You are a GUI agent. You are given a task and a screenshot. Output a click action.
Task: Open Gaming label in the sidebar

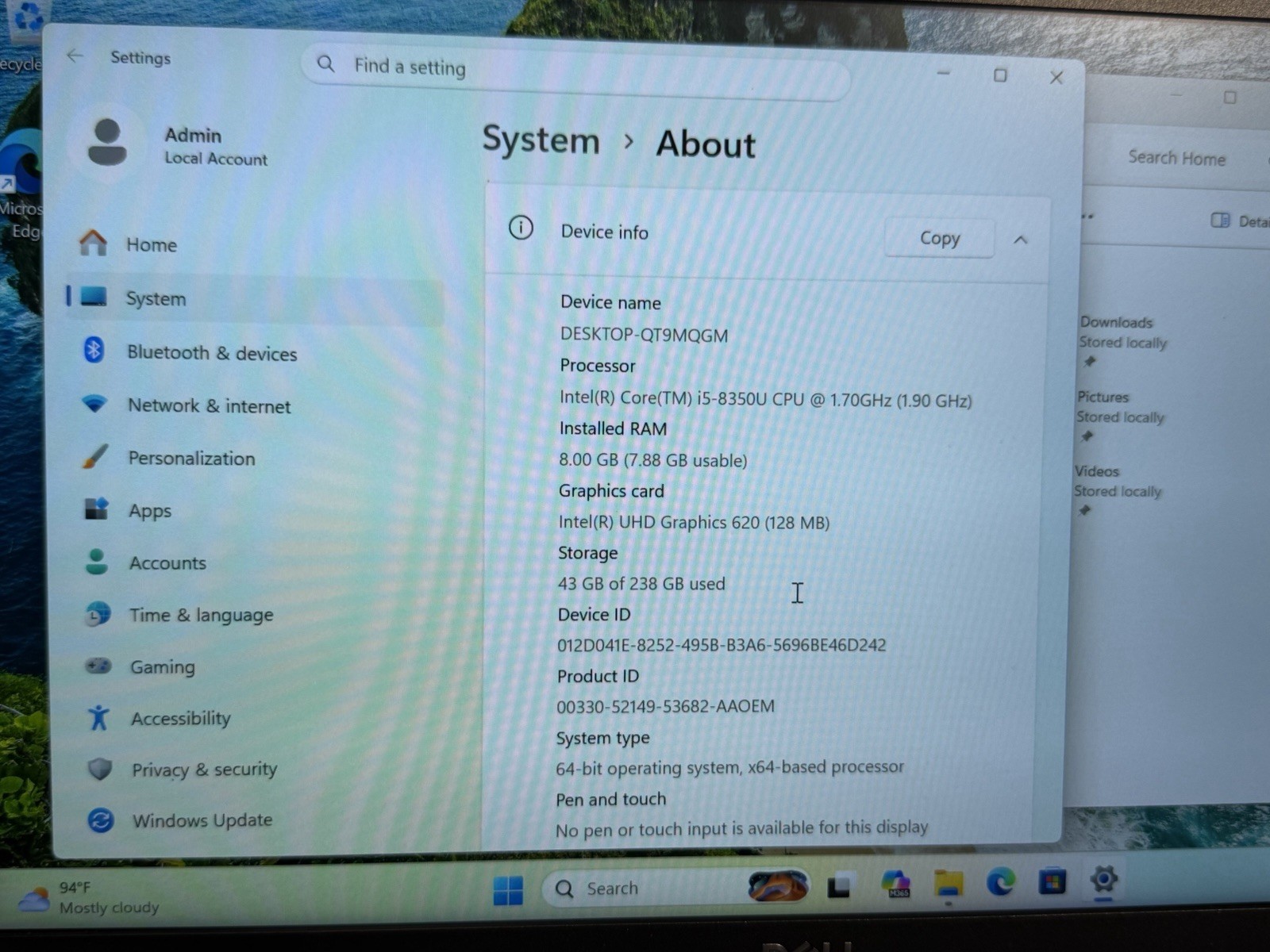[x=163, y=667]
